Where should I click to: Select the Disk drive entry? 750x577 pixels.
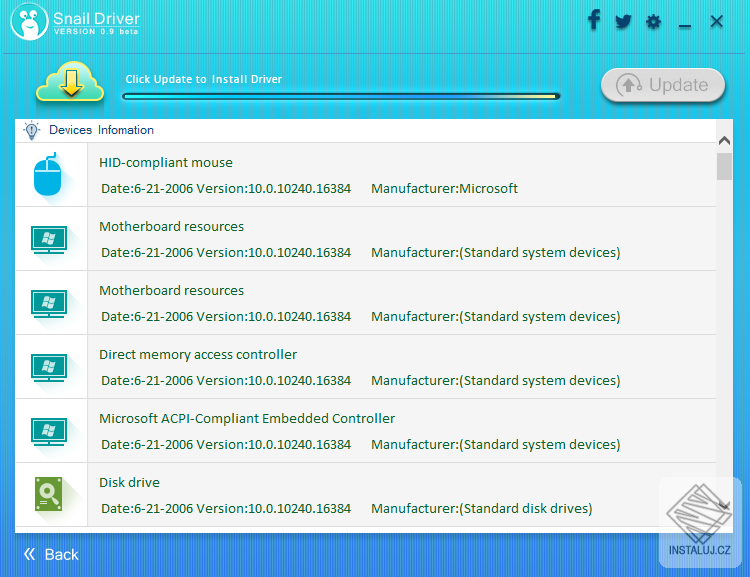click(366, 495)
